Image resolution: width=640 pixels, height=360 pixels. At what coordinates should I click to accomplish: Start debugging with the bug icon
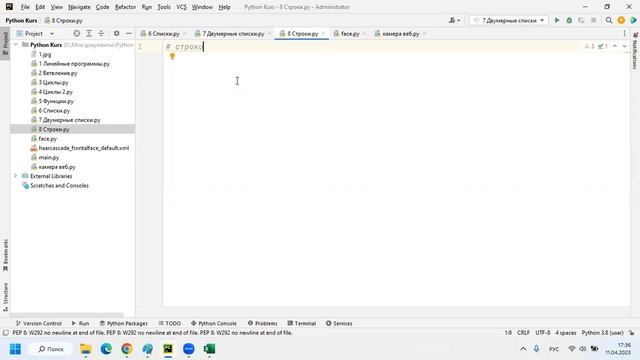[x=569, y=20]
